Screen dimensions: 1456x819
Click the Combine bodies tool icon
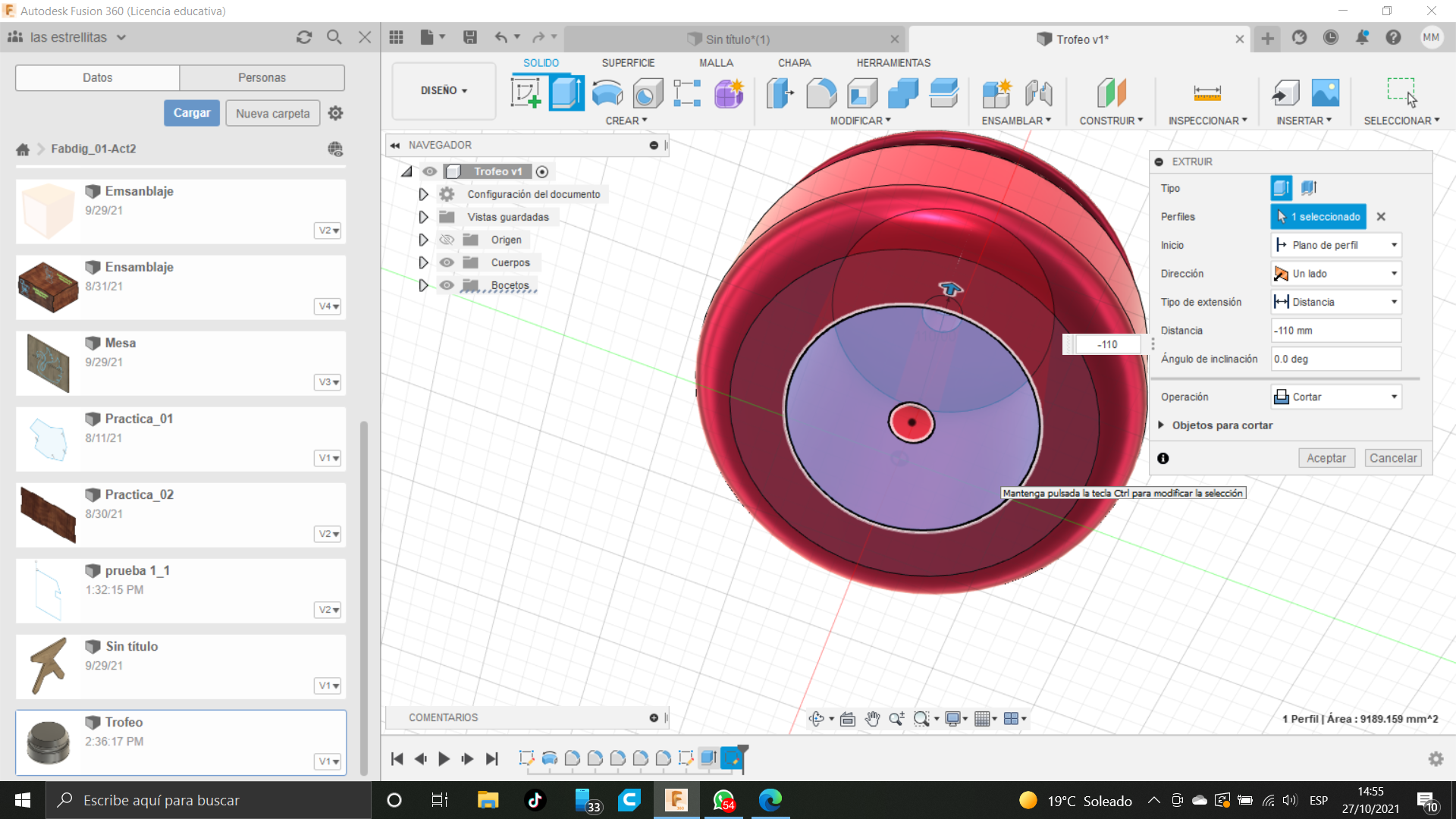coord(902,93)
